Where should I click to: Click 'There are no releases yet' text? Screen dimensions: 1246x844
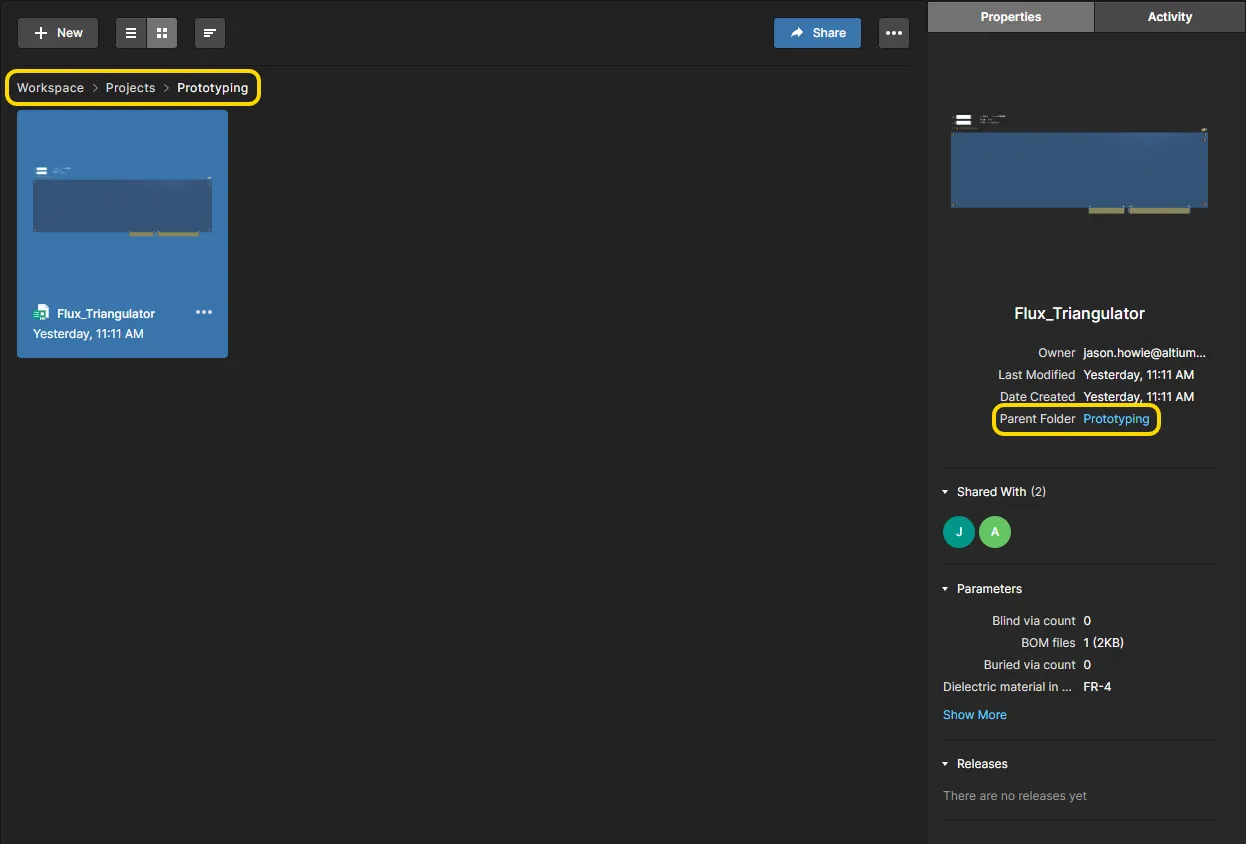coord(1015,796)
